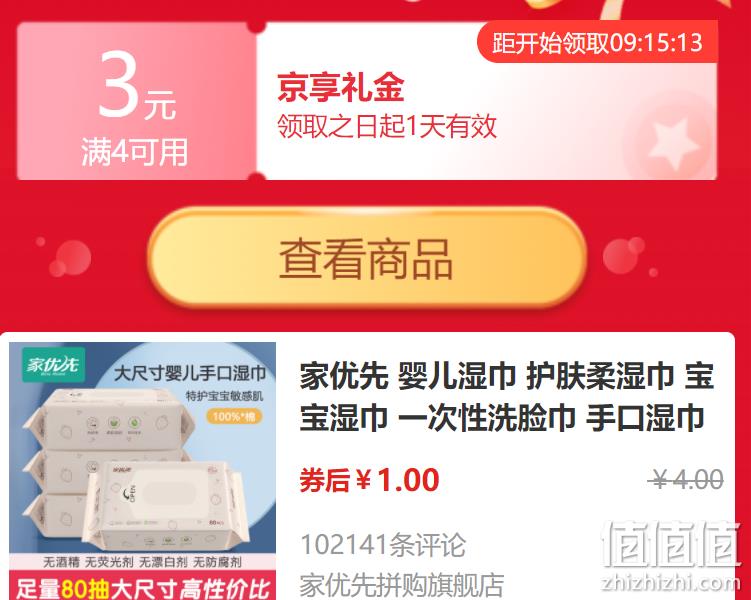Open the 家优先 婴儿湿巾 product title
This screenshot has height=600, width=751.
(x=507, y=396)
